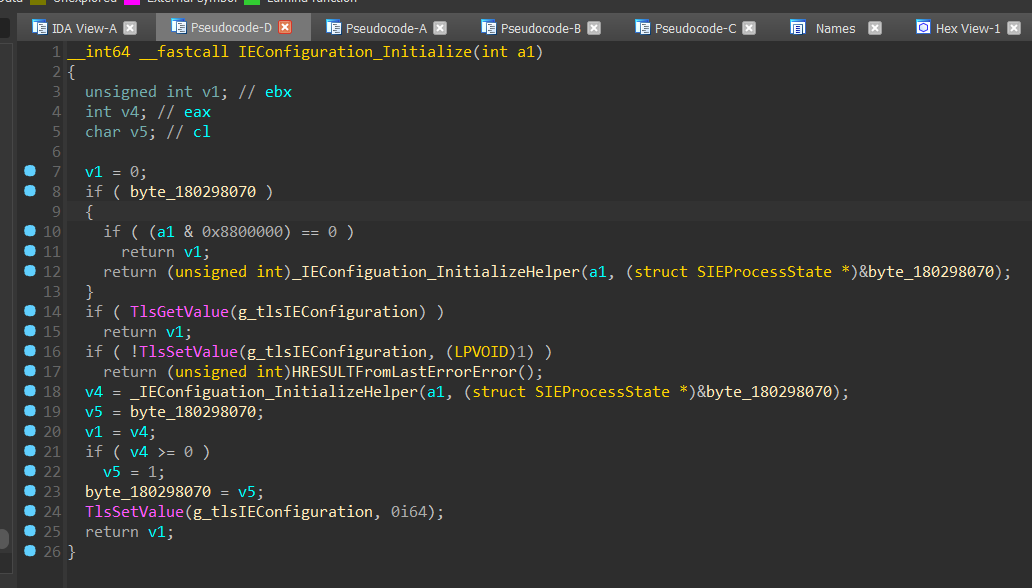Switch to the IDA View-A tab
The image size is (1032, 588).
pyautogui.click(x=84, y=28)
